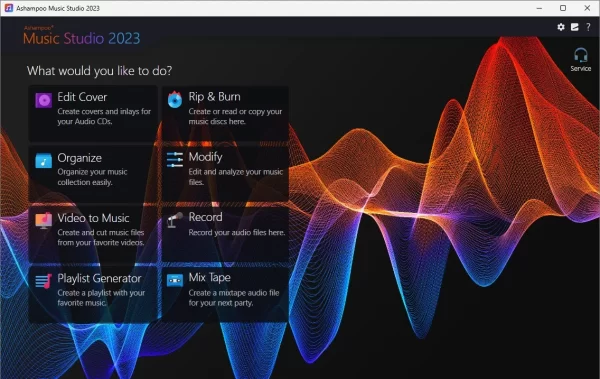Screen dimensions: 600x379
Task: Click the Modify sliders icon
Action: (175, 160)
